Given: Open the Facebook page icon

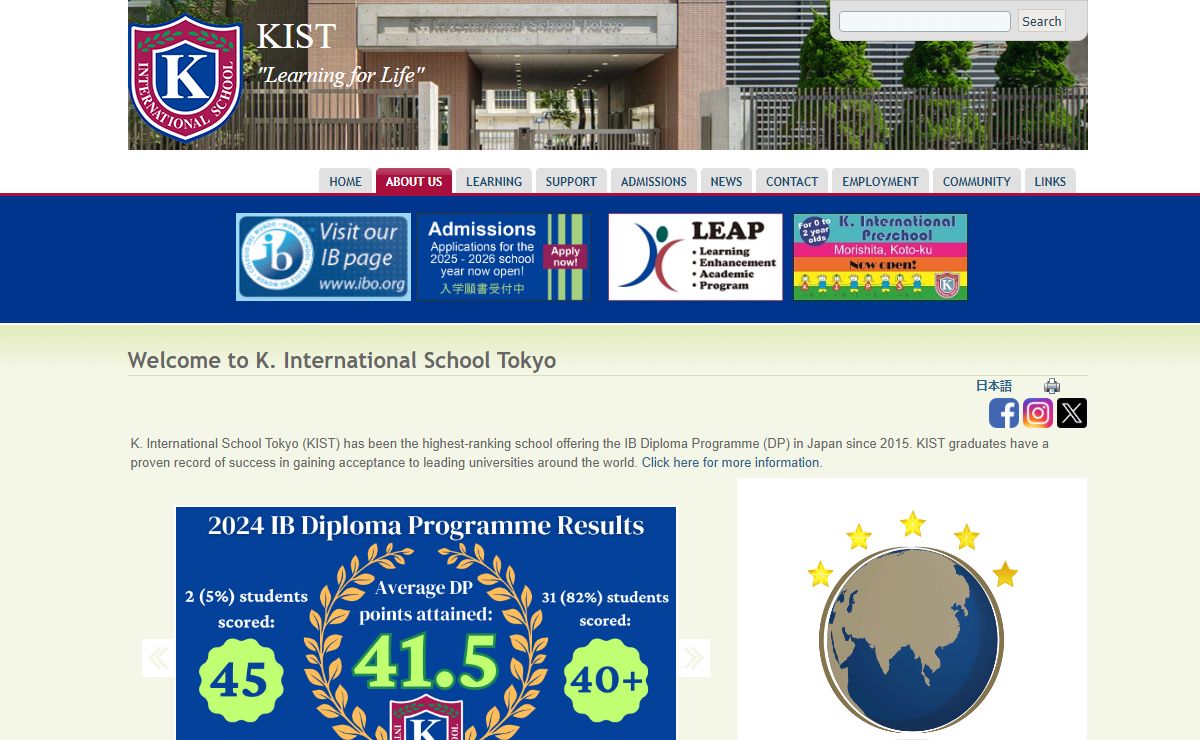Looking at the screenshot, I should [1004, 413].
